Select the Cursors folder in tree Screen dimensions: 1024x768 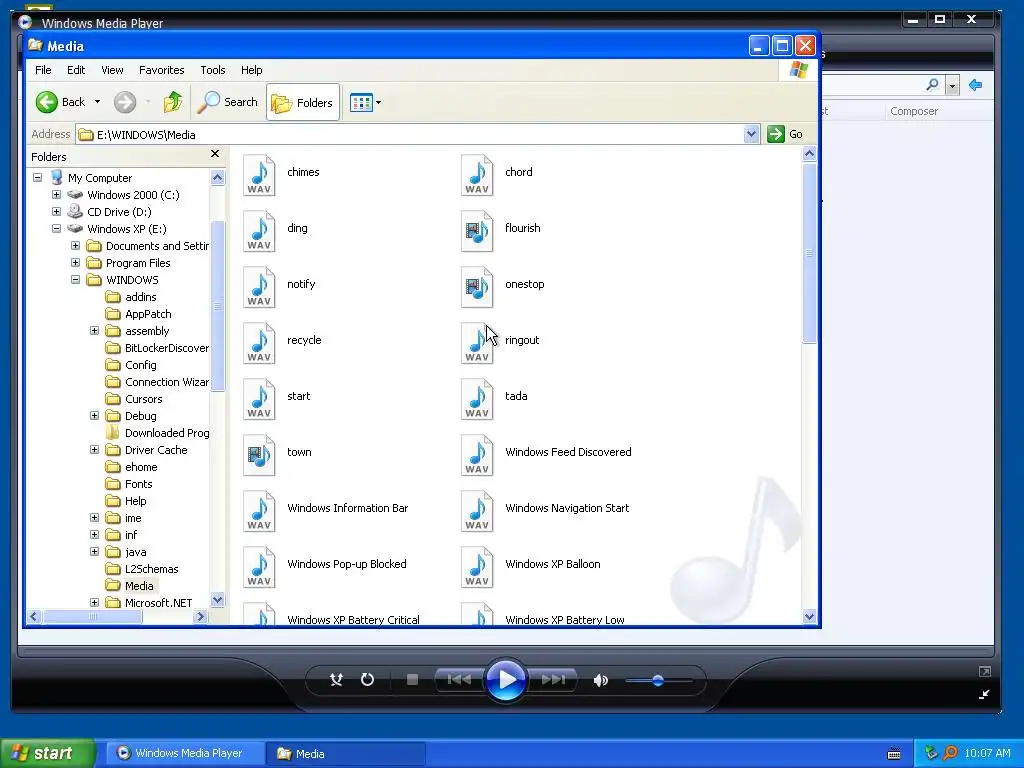pyautogui.click(x=144, y=399)
